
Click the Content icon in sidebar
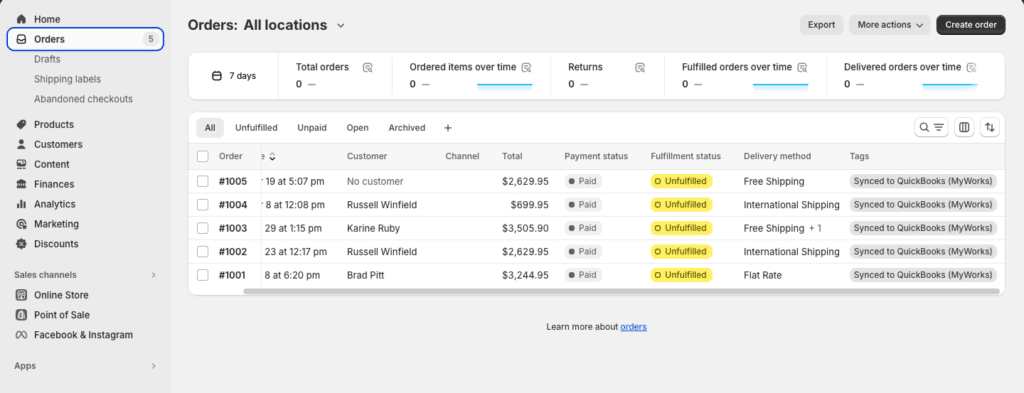pos(22,164)
